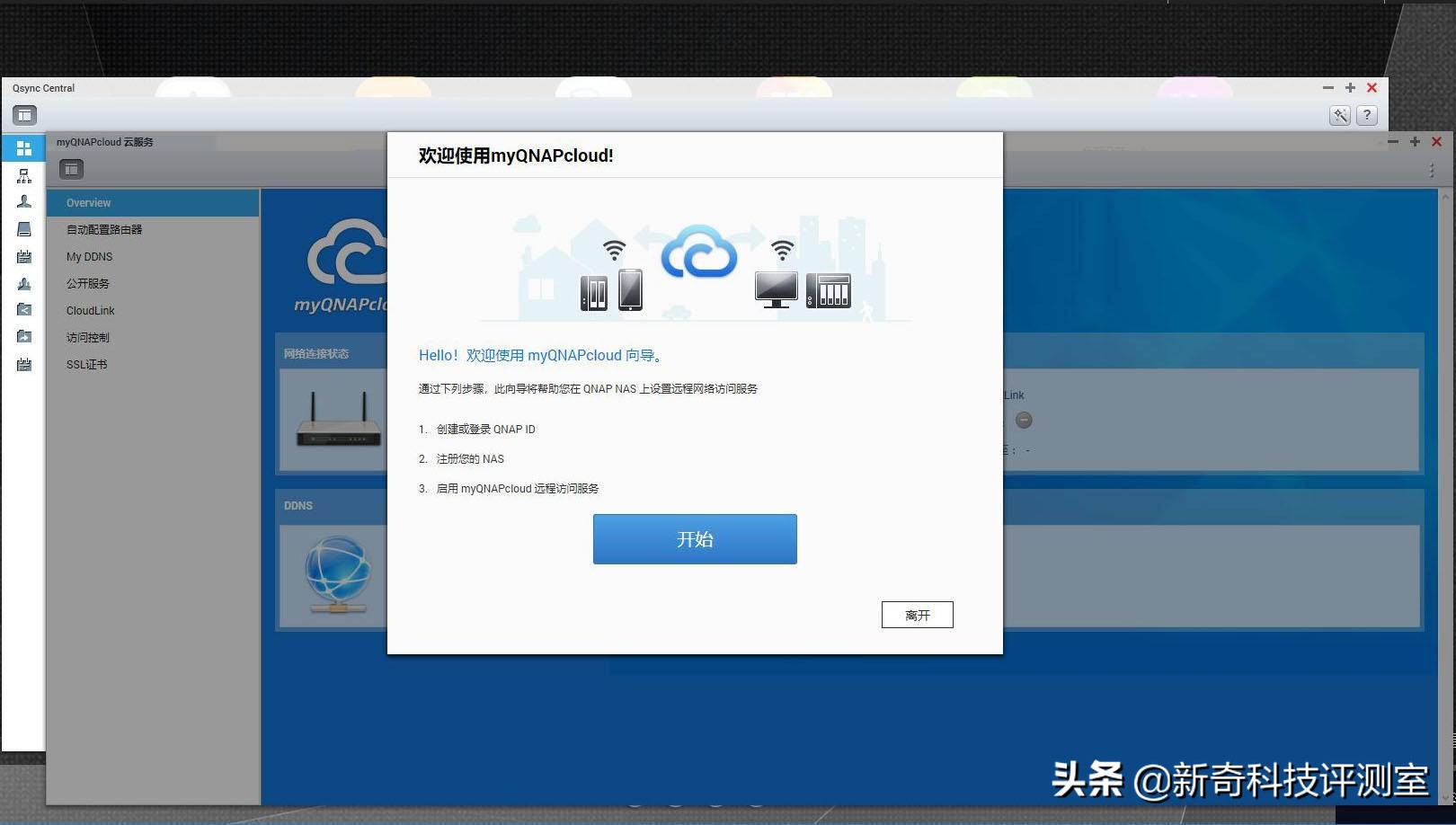Open the question mark help icon in Qsync Central
1456x825 pixels.
pos(1367,115)
